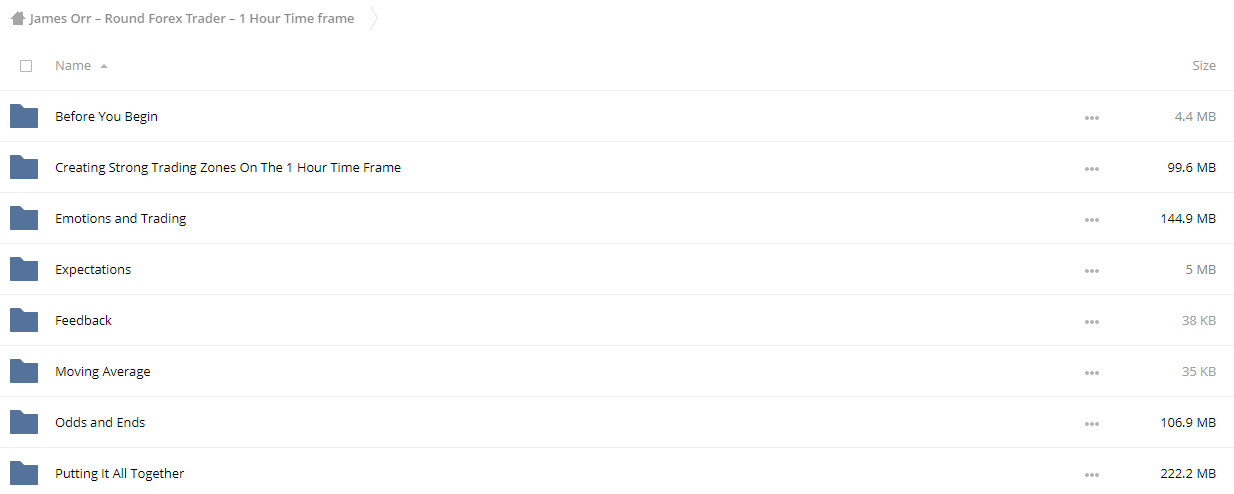Click the Moving Average folder icon
The height and width of the screenshot is (494, 1234).
[24, 371]
